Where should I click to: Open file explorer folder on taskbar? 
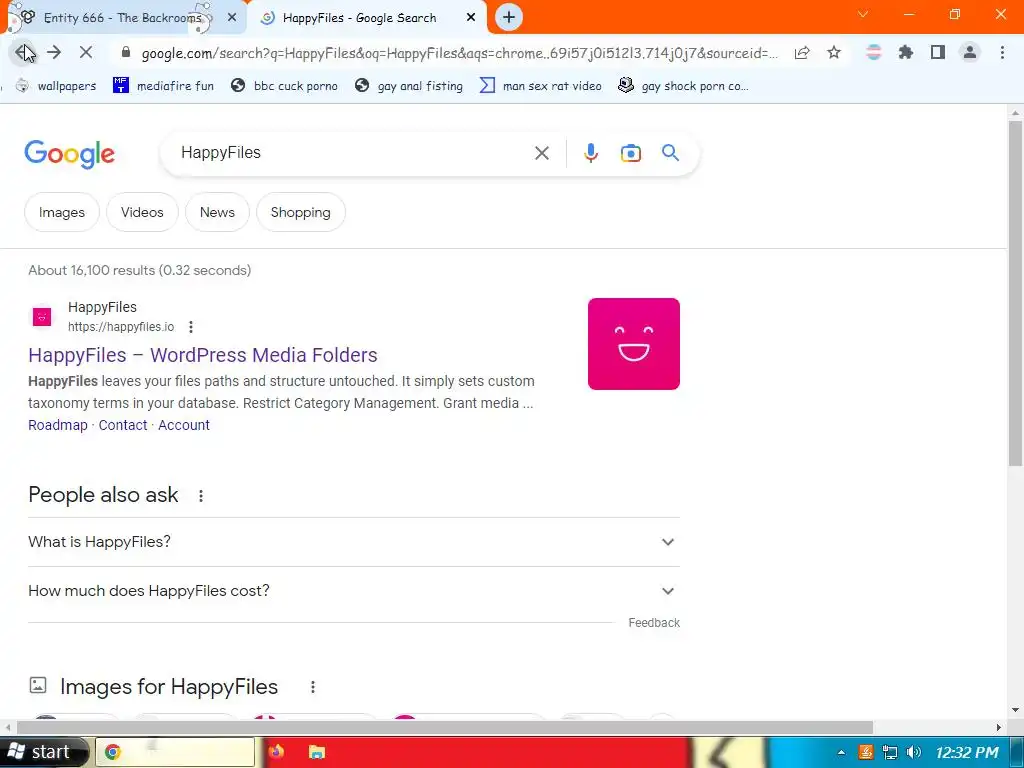pos(317,752)
